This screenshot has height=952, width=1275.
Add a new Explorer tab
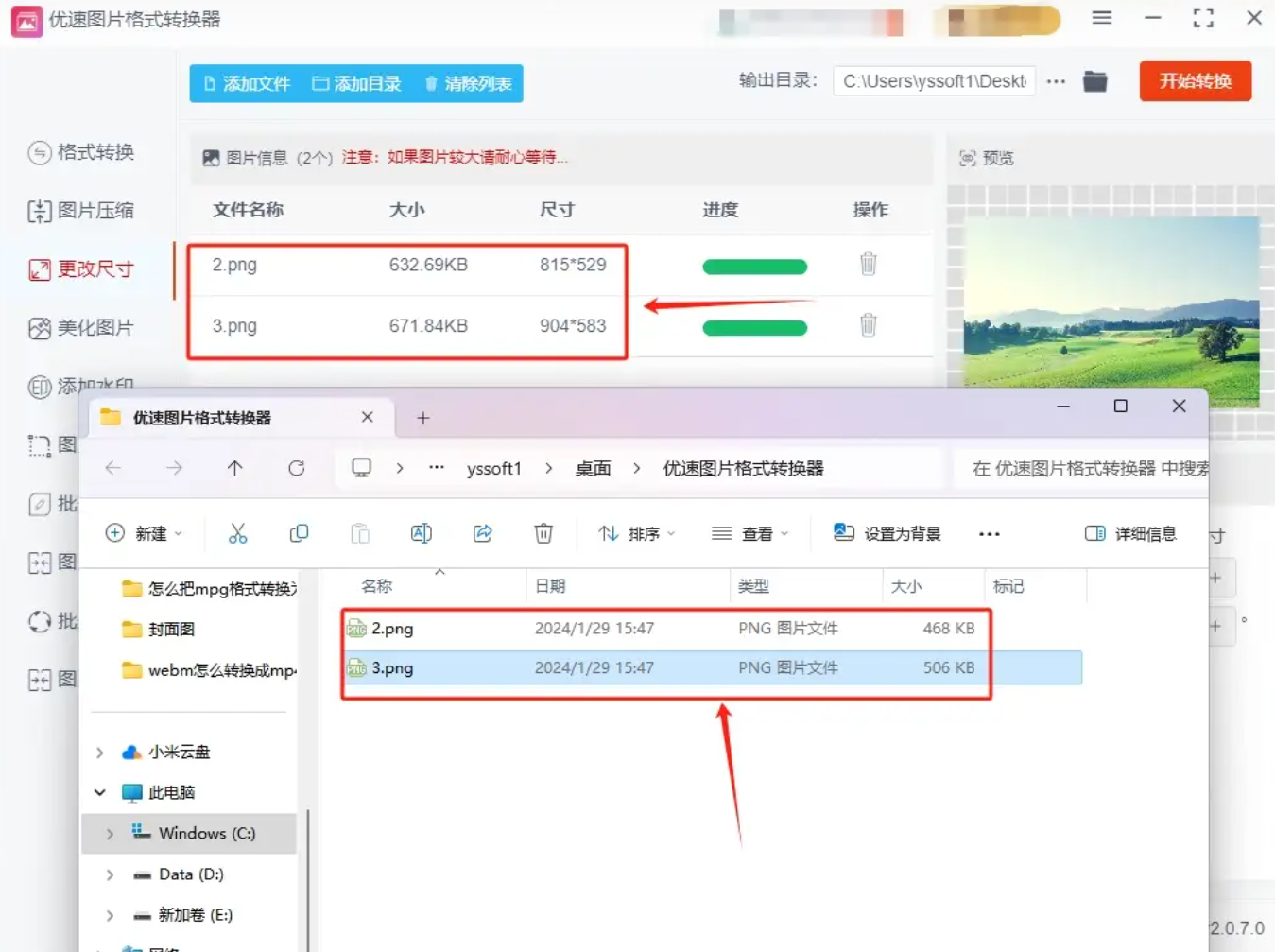click(423, 418)
